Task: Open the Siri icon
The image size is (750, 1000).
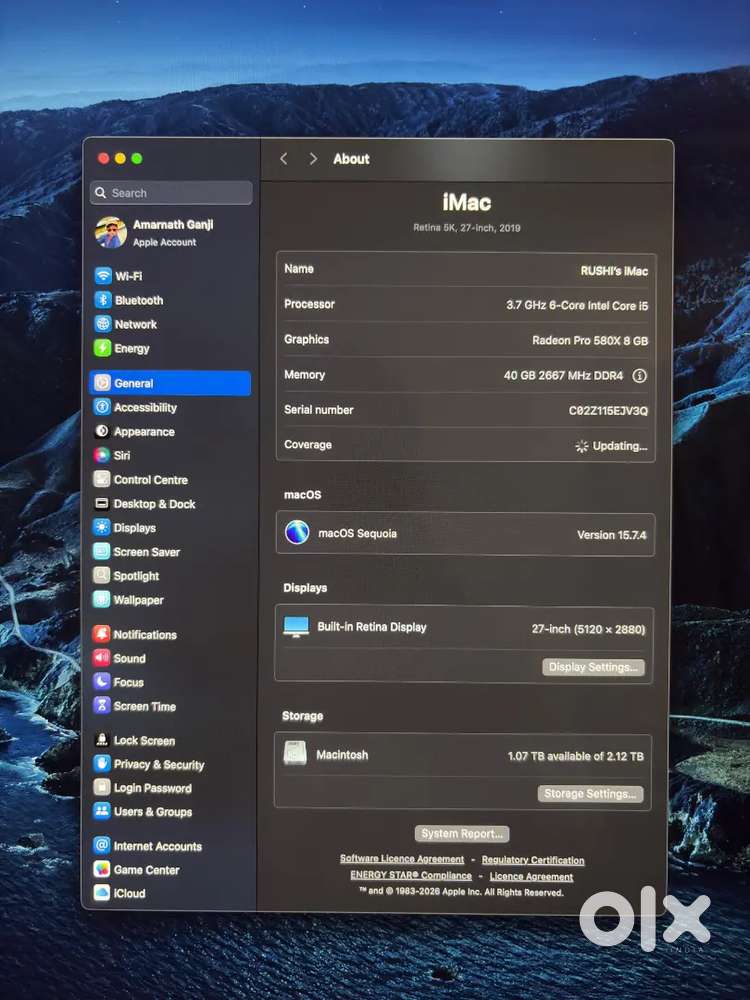Action: [x=102, y=455]
